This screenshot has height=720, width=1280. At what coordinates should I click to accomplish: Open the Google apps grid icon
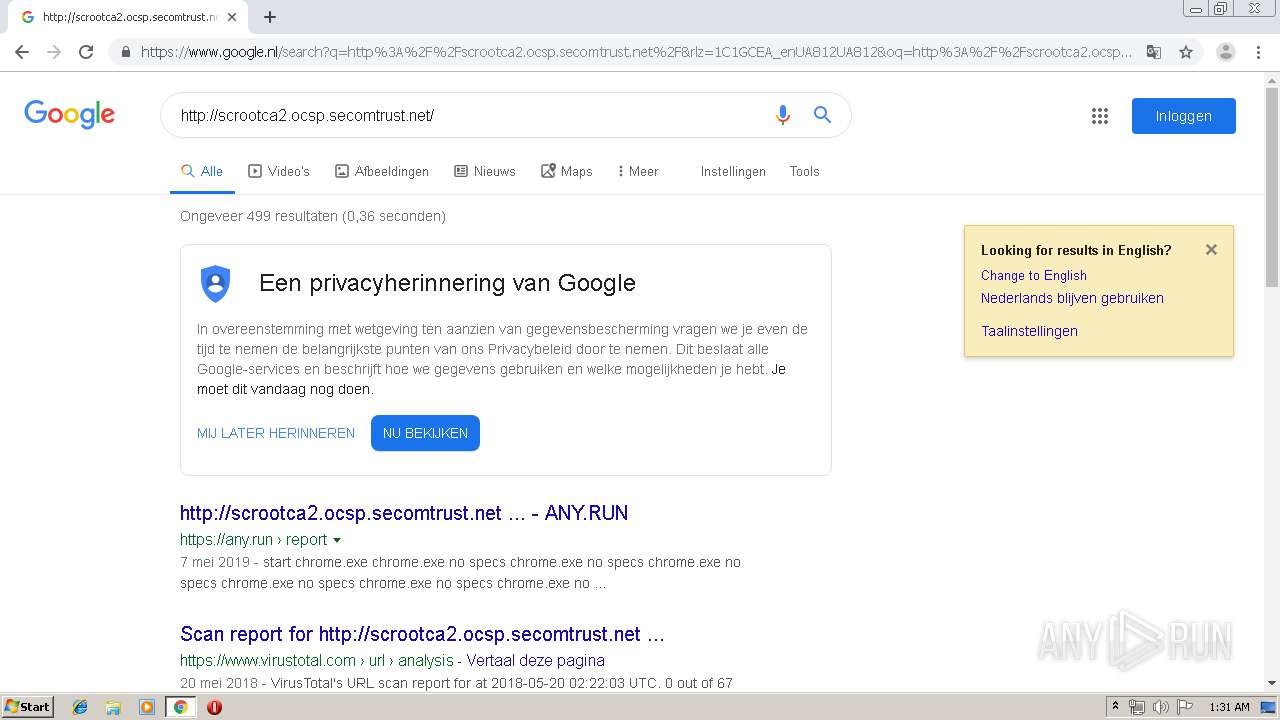tap(1100, 116)
